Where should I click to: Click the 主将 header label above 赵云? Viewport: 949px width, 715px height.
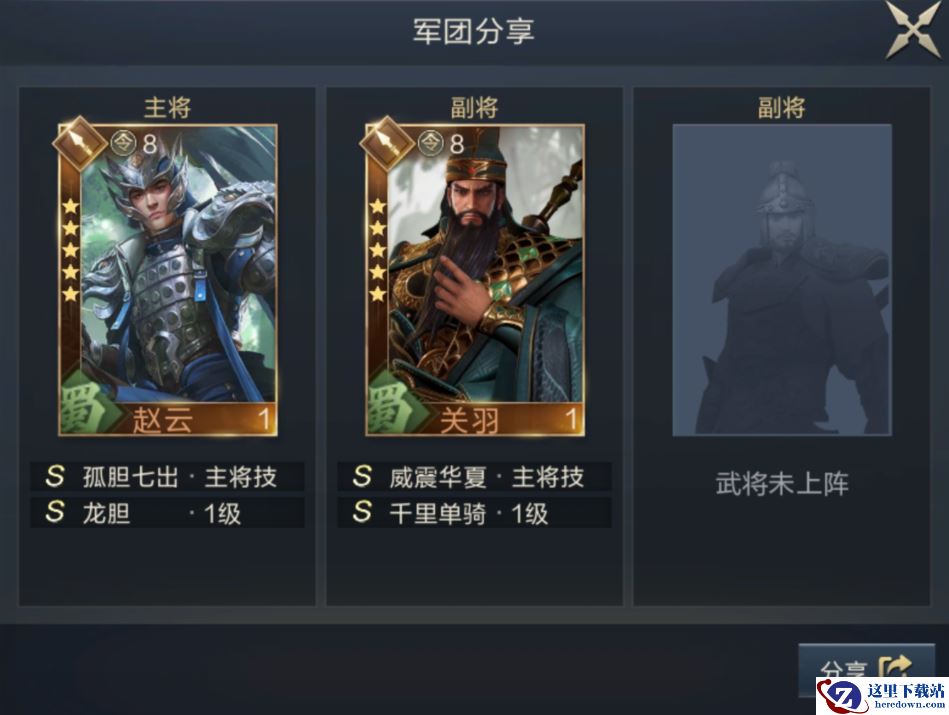168,108
